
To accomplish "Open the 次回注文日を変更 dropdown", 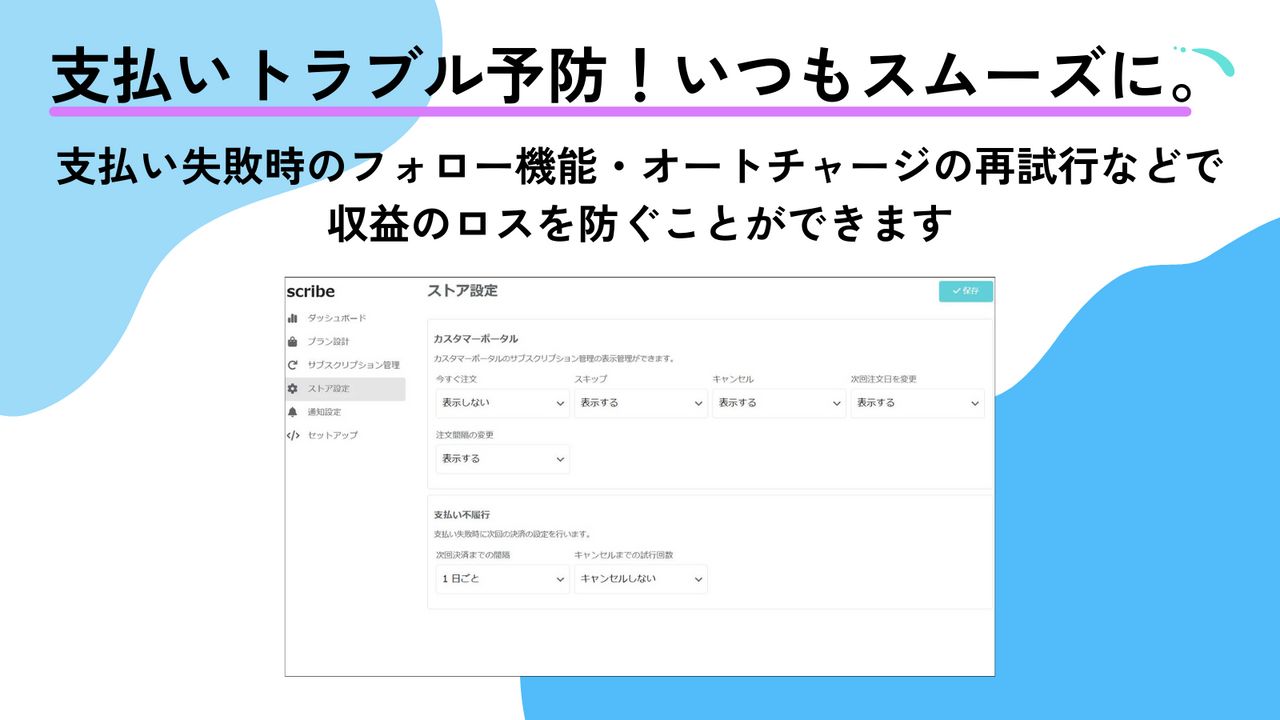I will click(918, 403).
